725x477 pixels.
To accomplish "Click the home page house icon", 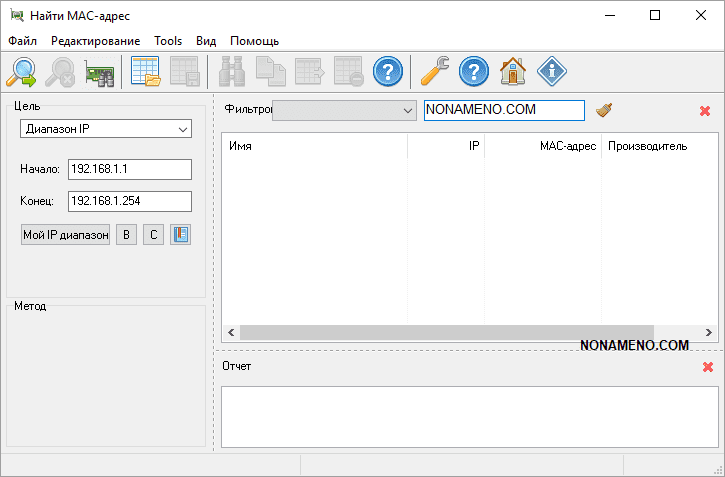I will 513,72.
